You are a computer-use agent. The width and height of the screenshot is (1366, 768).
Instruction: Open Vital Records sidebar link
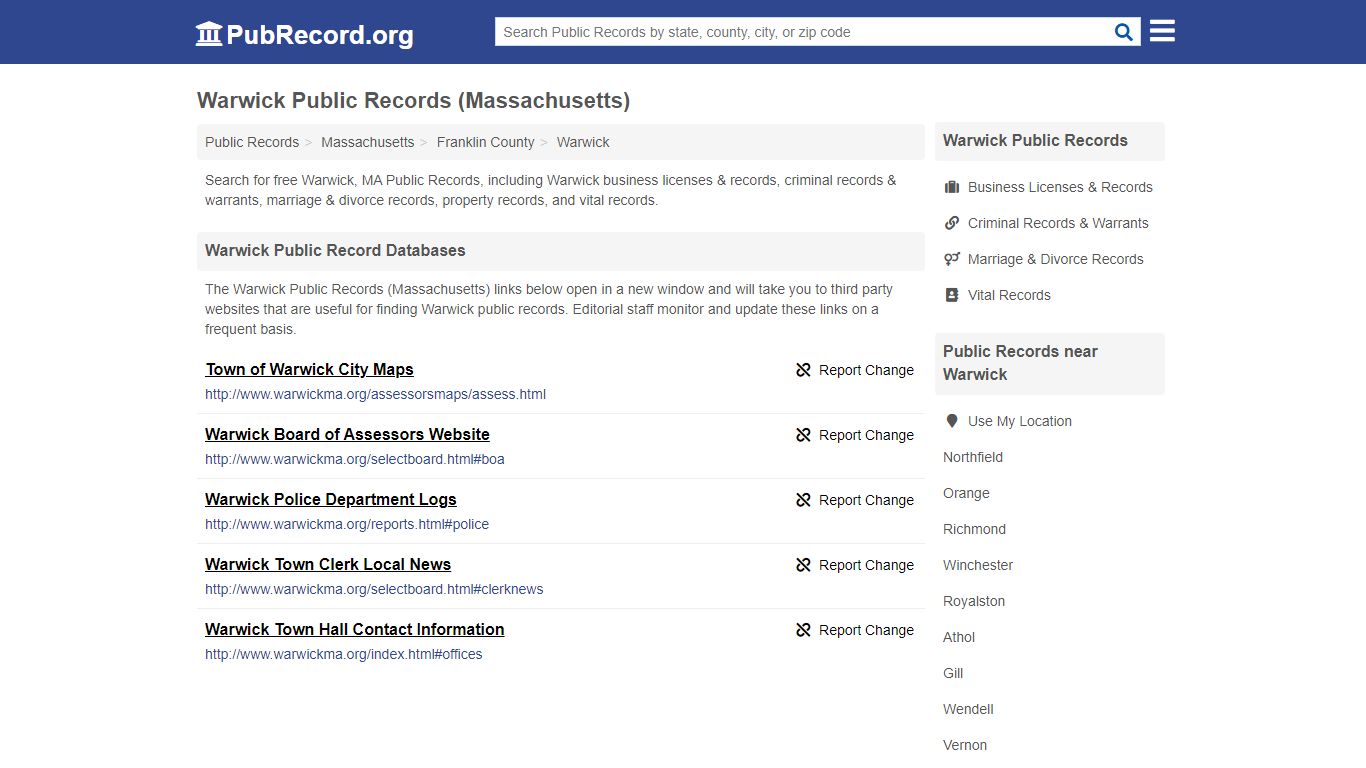tap(1009, 295)
